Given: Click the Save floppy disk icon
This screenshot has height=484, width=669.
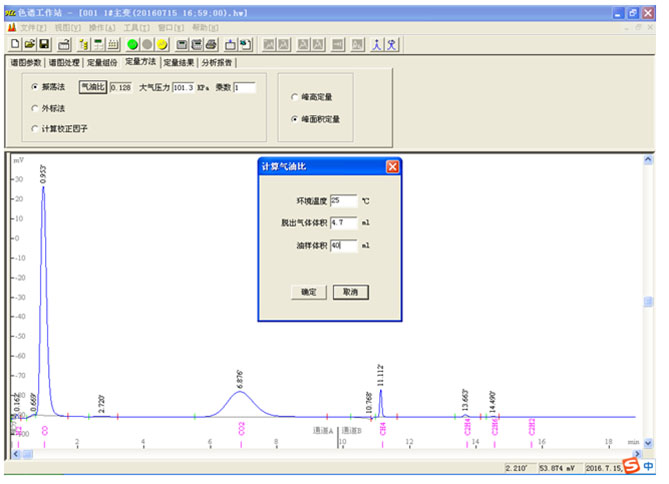Looking at the screenshot, I should [x=45, y=45].
